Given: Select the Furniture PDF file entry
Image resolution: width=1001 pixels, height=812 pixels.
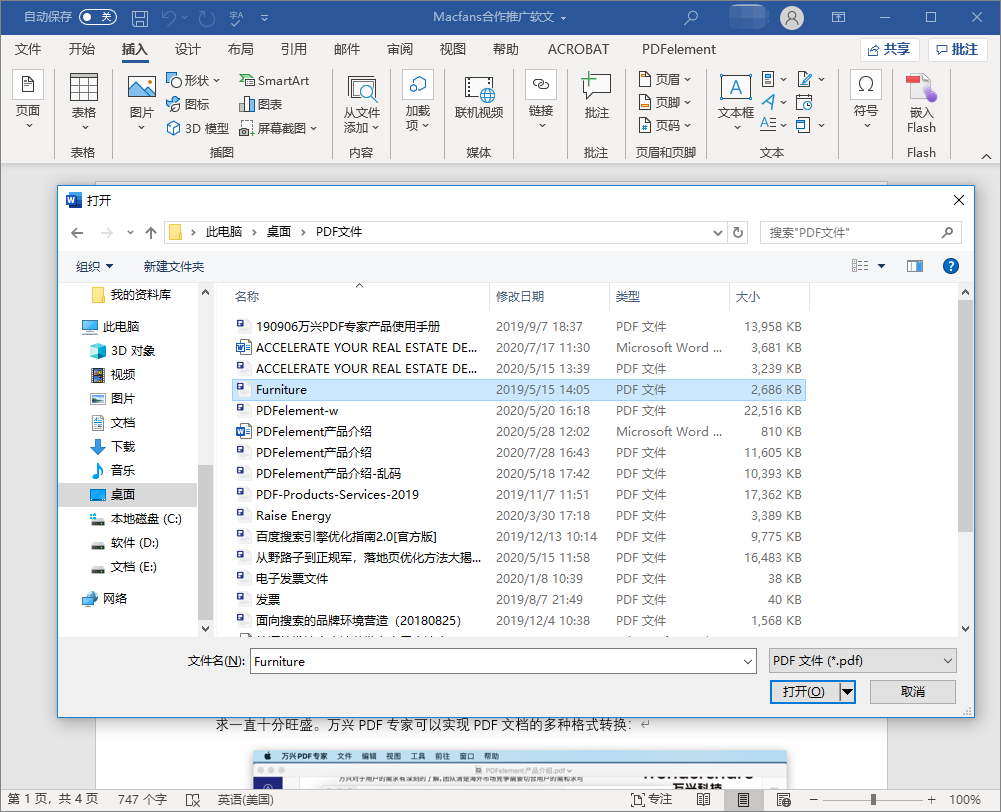Looking at the screenshot, I should click(x=278, y=389).
